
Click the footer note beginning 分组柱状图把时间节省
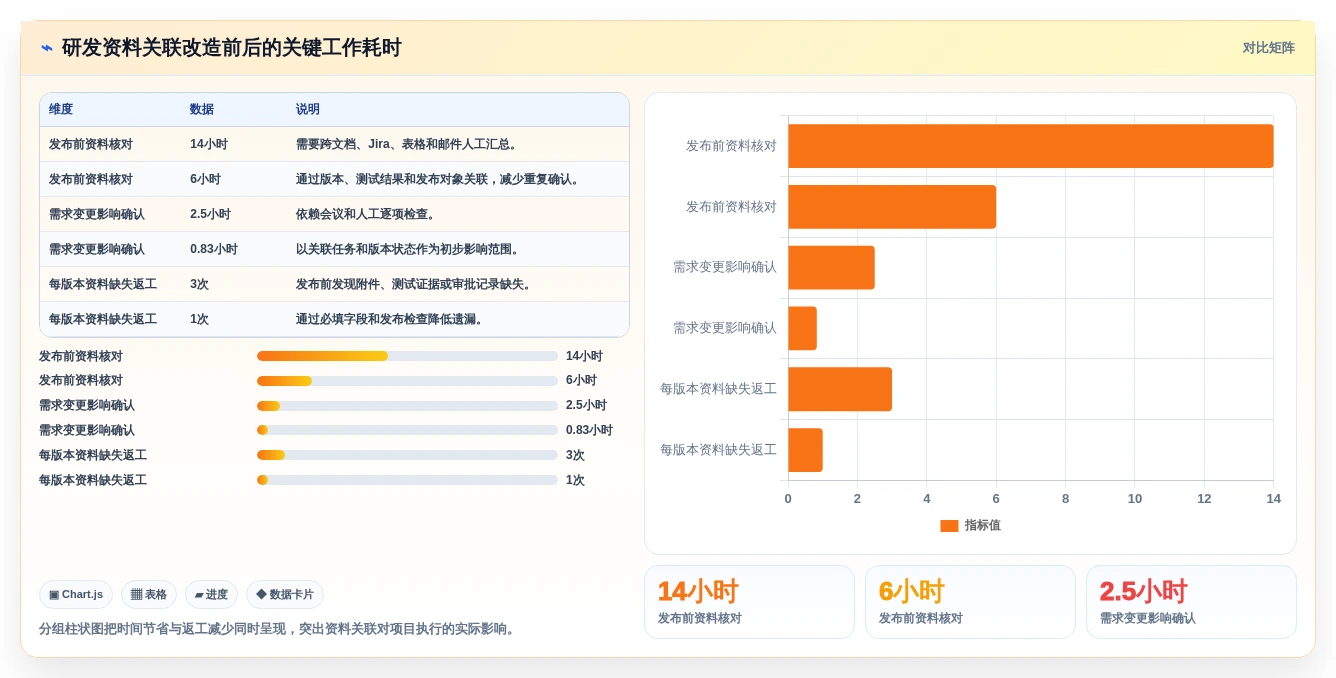tap(279, 629)
